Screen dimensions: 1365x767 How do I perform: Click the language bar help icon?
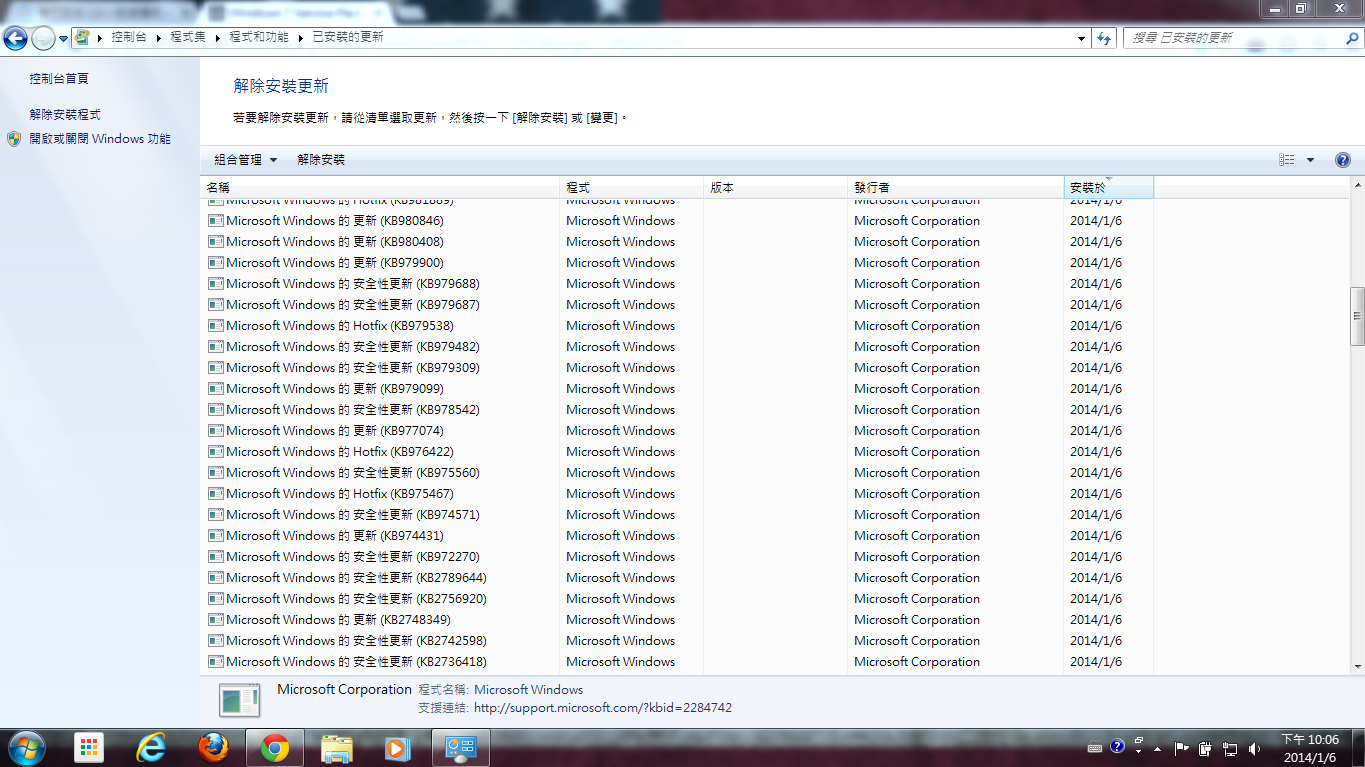[x=1118, y=746]
